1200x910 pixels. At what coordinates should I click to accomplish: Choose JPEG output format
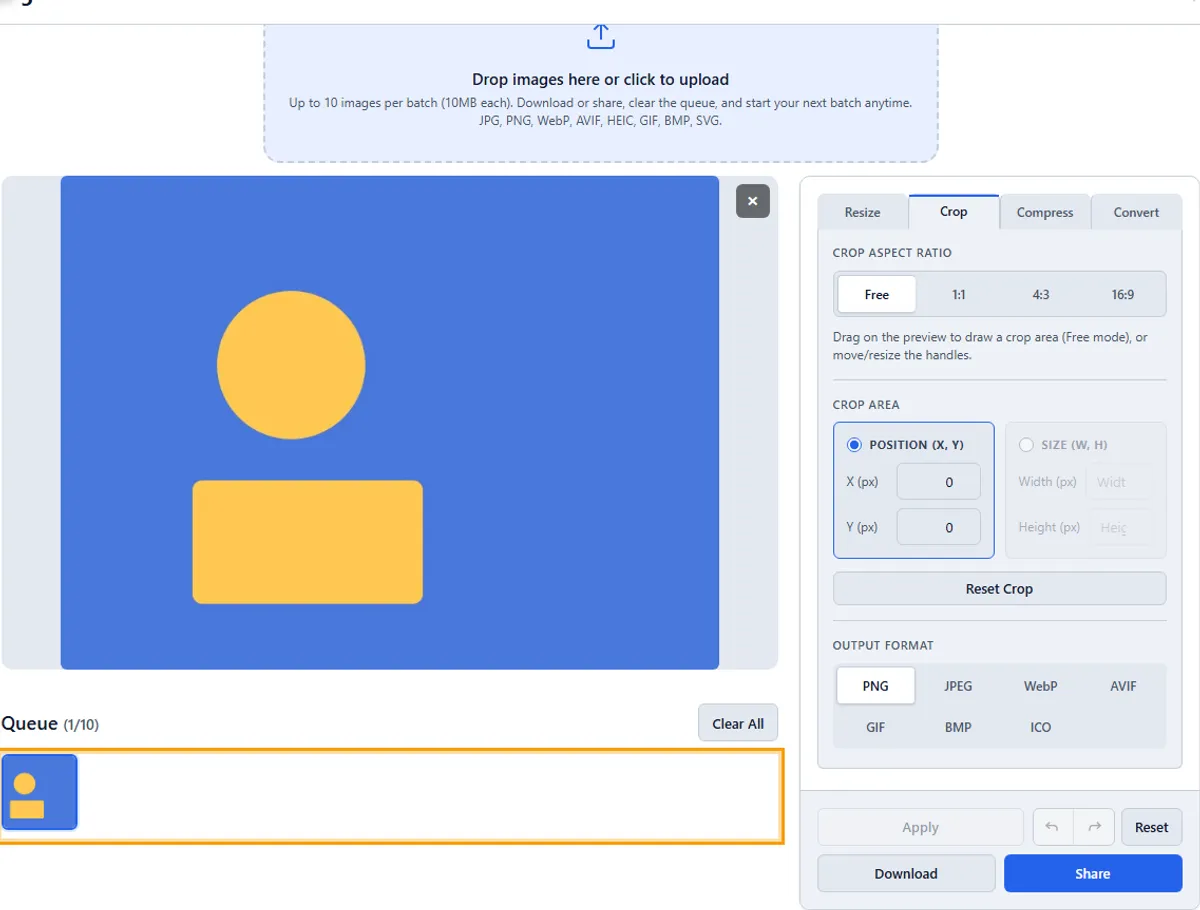[x=958, y=686]
